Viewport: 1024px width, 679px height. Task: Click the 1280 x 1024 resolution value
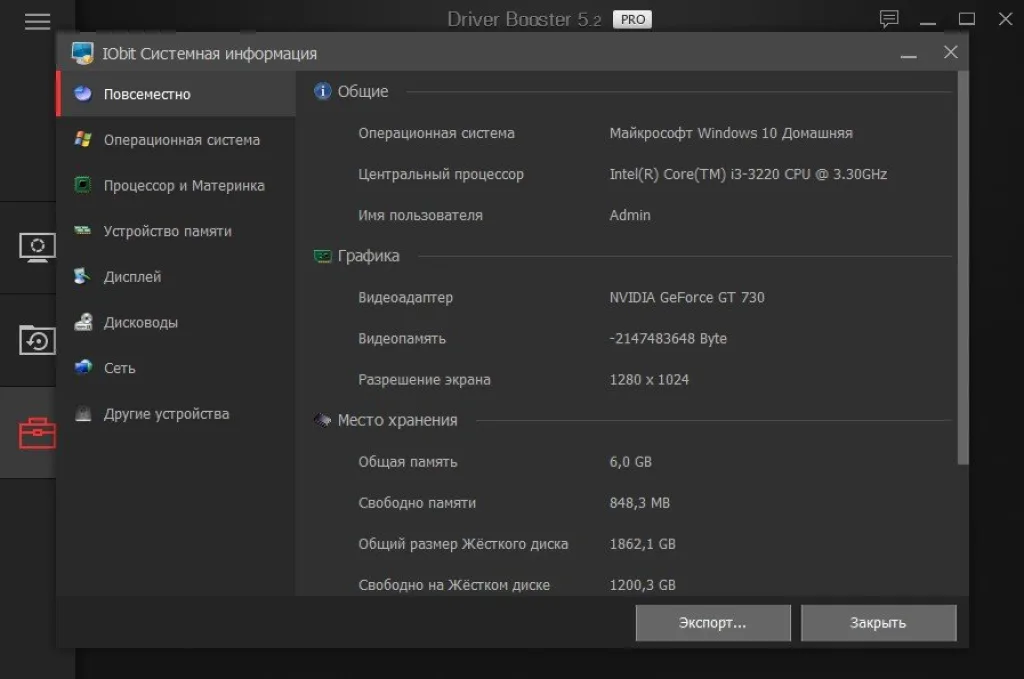point(649,380)
